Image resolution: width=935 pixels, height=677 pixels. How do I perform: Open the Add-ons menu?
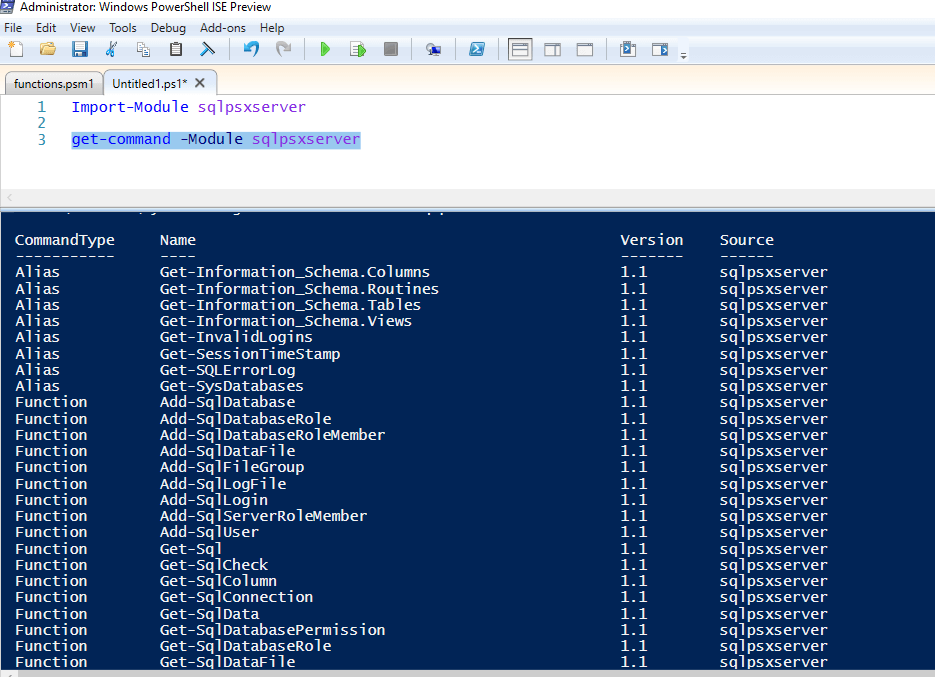click(223, 28)
